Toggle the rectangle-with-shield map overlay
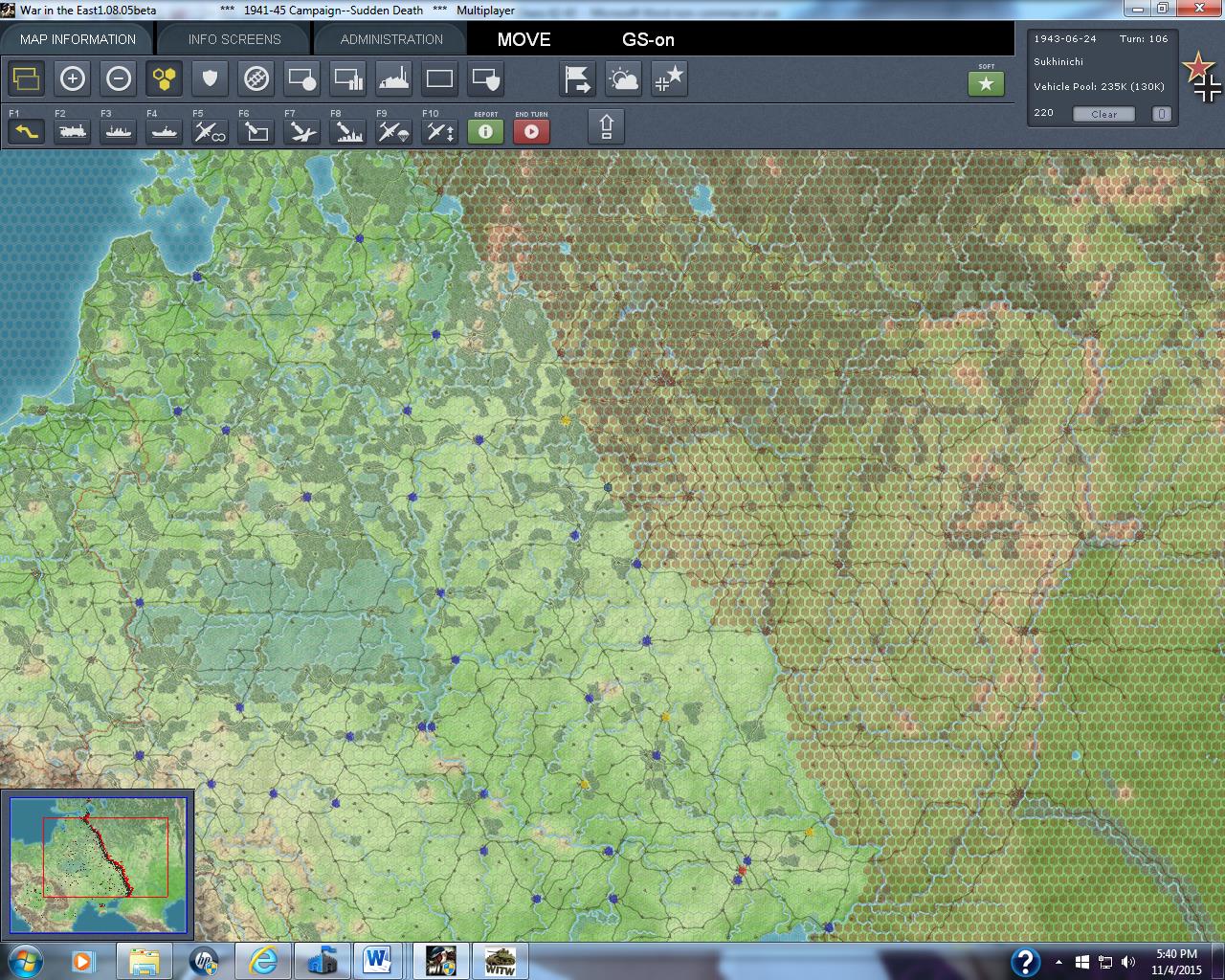Viewport: 1225px width, 980px height. click(x=486, y=78)
